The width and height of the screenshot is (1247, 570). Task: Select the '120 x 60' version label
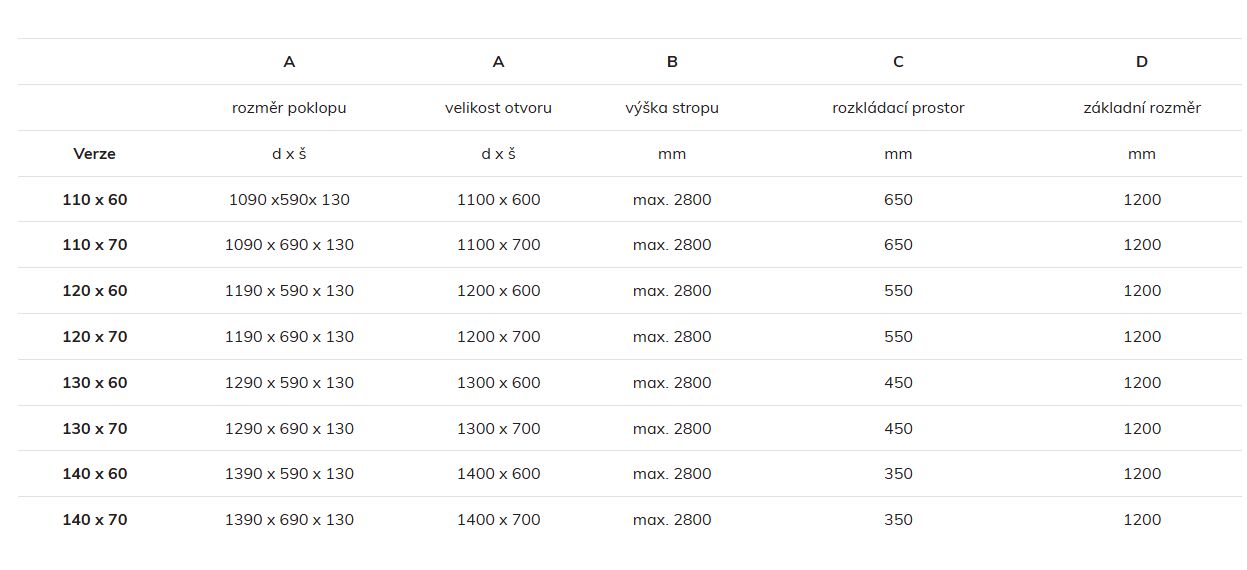(x=95, y=291)
